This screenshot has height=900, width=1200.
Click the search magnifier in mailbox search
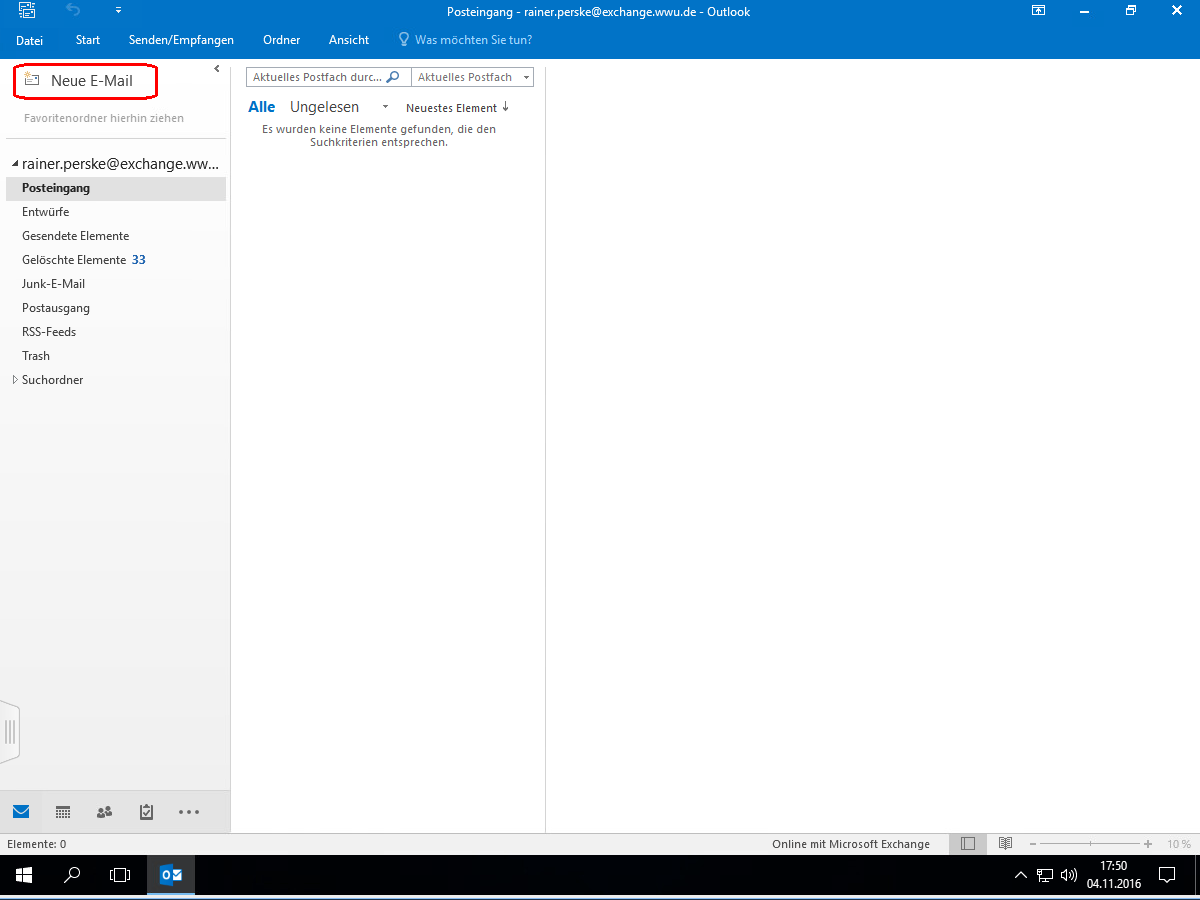[x=393, y=77]
